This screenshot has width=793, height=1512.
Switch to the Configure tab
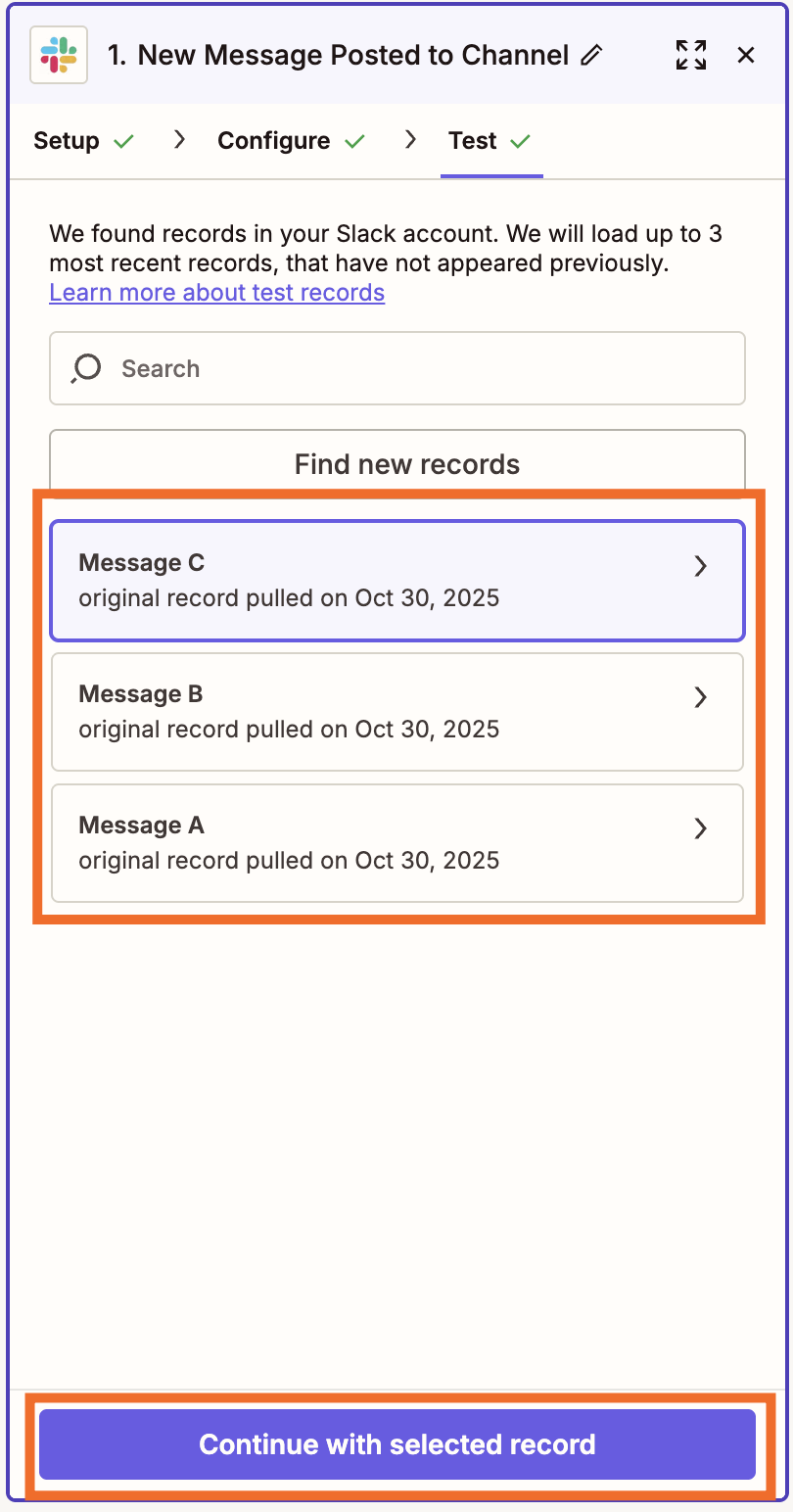pos(273,140)
